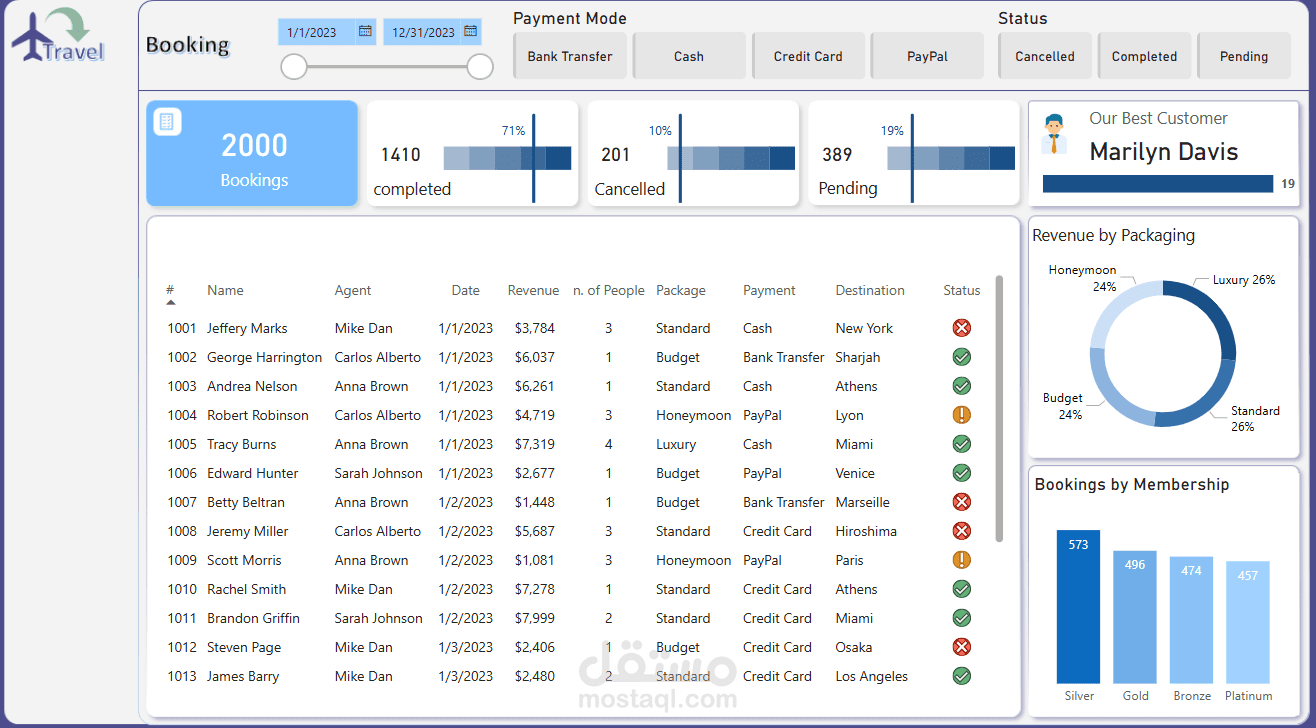Select the Honeymoon segment of the donut chart
This screenshot has height=728, width=1316.
1114,307
